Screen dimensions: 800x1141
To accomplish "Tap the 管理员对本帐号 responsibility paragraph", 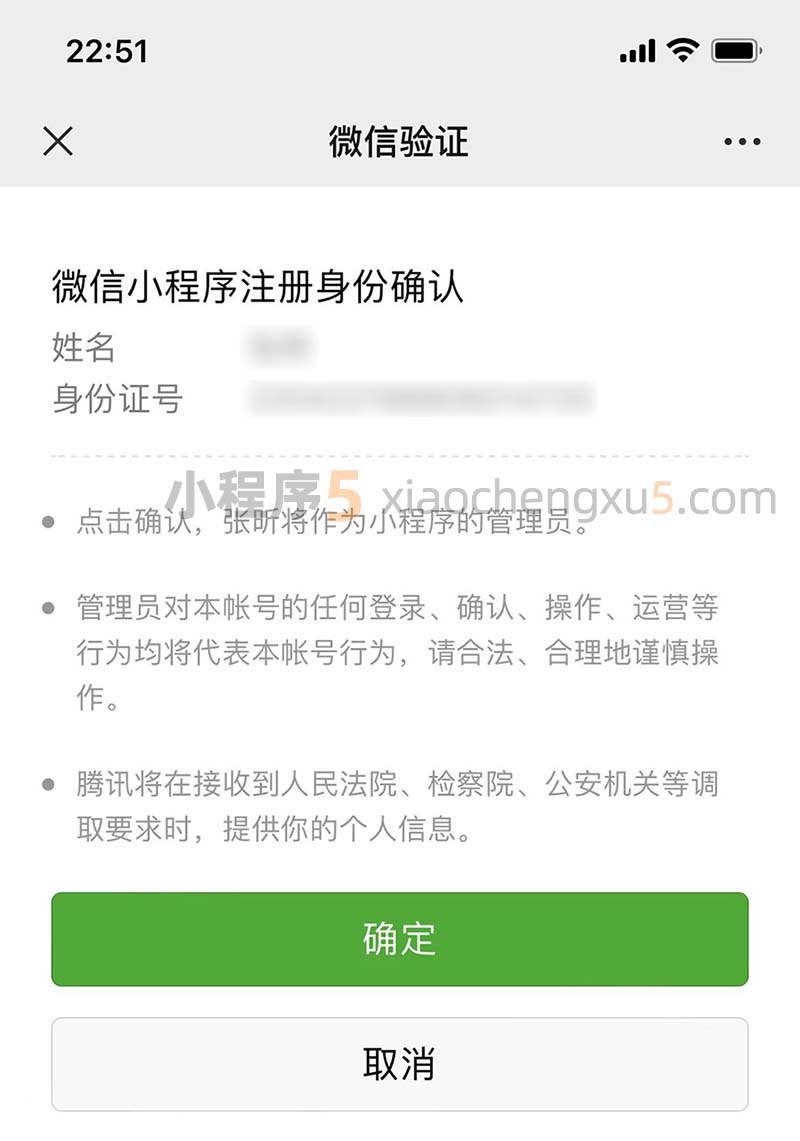I will 397,651.
